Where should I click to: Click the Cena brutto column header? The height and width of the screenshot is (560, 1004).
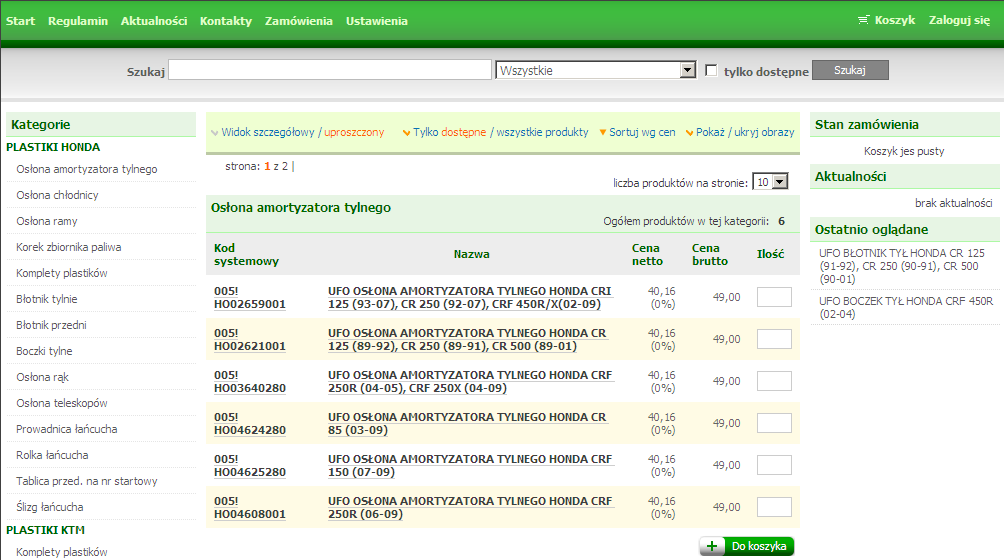pos(709,255)
